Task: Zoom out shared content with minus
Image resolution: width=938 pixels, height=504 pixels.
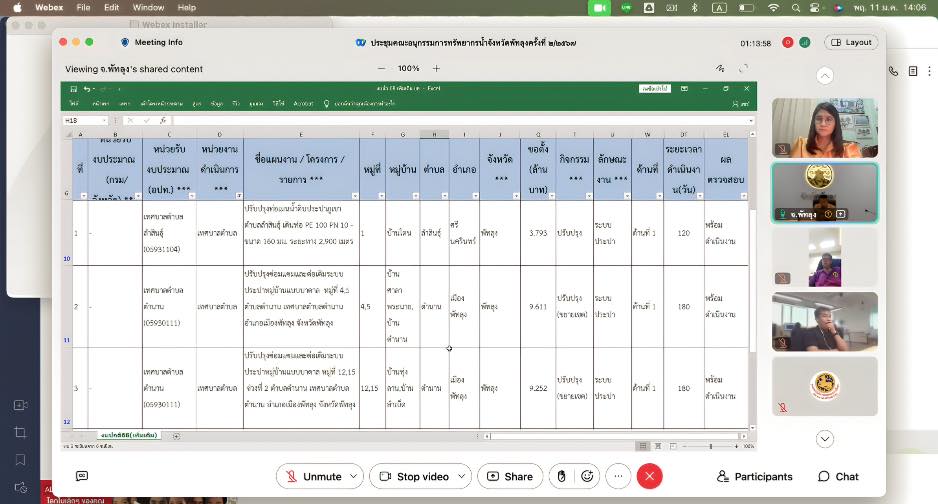Action: 382,69
